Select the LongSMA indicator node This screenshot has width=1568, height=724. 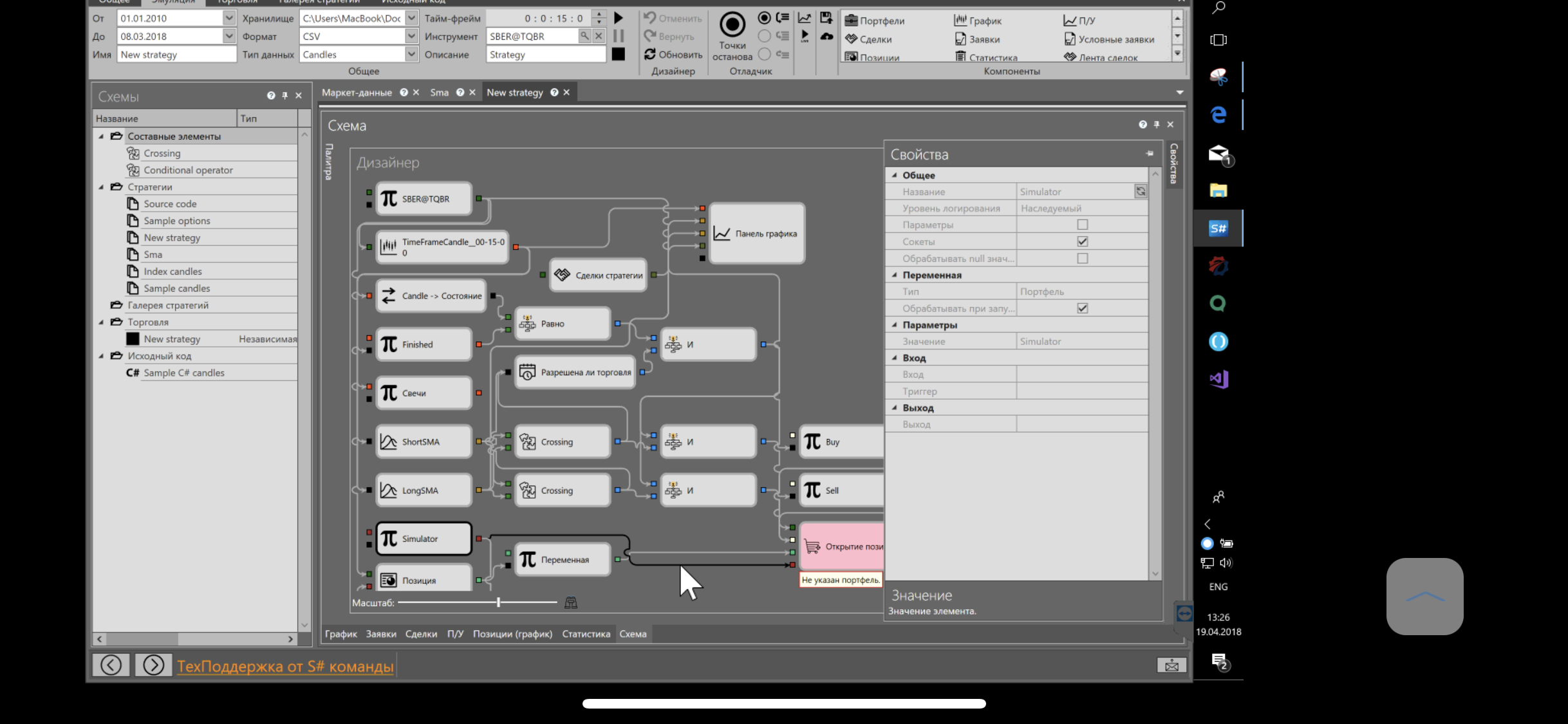[424, 490]
